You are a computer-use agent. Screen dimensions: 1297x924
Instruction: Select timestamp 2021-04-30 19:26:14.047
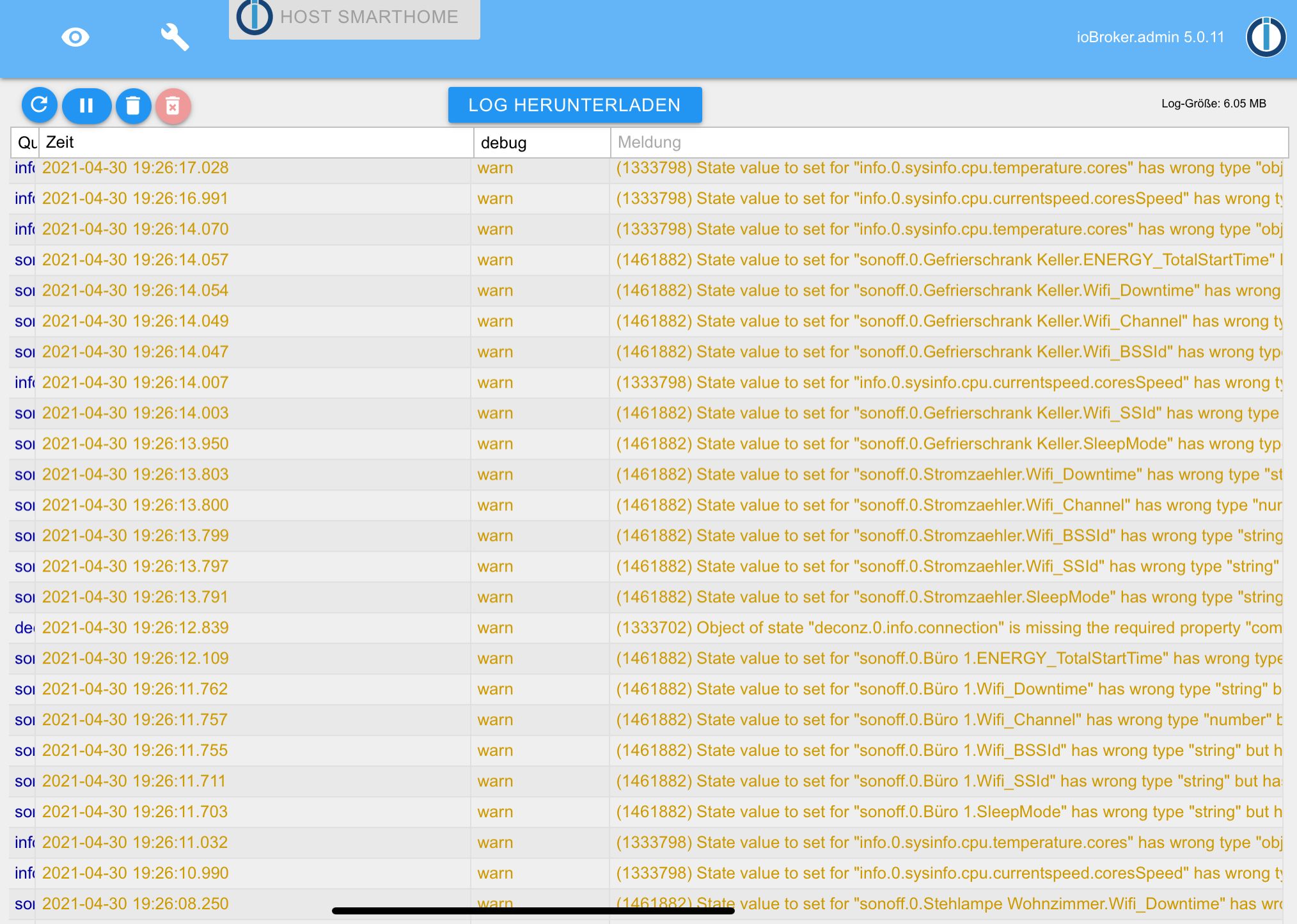(136, 352)
